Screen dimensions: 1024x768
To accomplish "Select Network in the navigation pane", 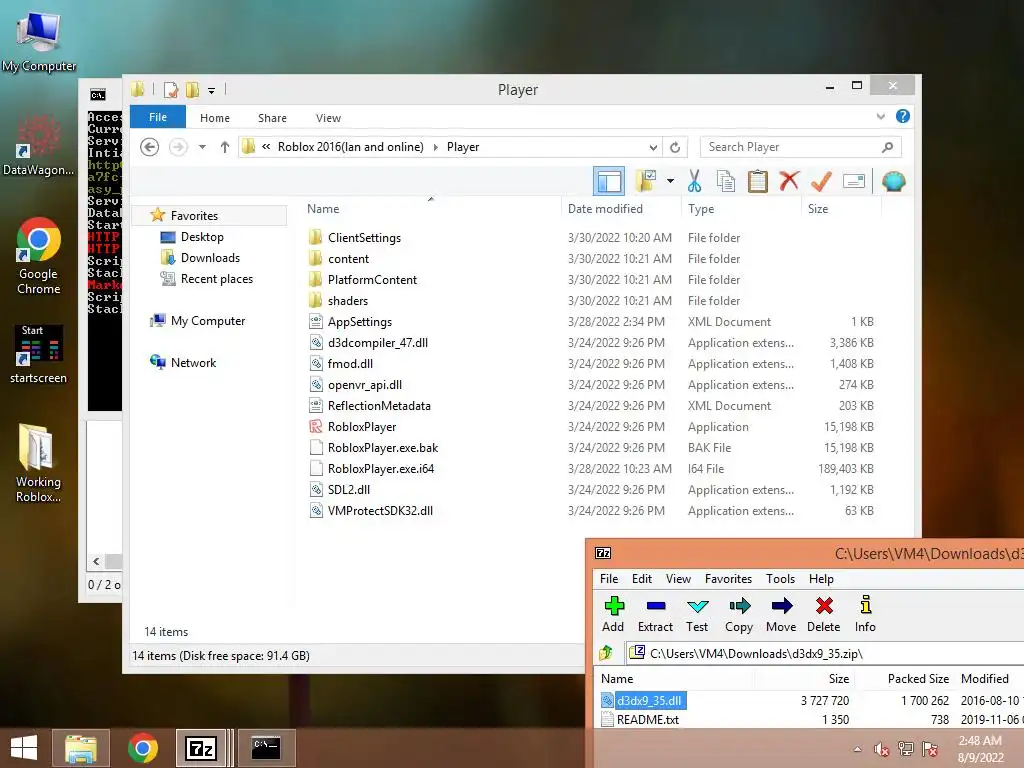I will click(x=193, y=362).
